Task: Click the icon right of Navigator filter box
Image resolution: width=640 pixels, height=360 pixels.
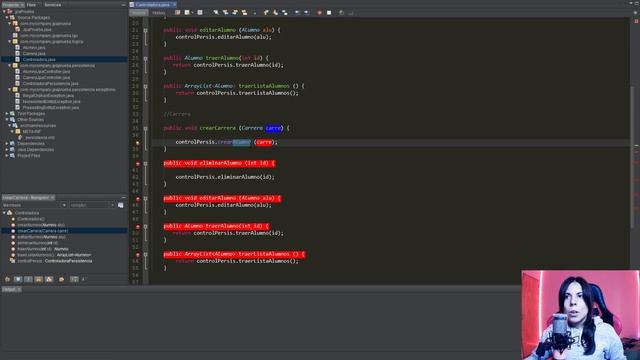Action: [121, 205]
